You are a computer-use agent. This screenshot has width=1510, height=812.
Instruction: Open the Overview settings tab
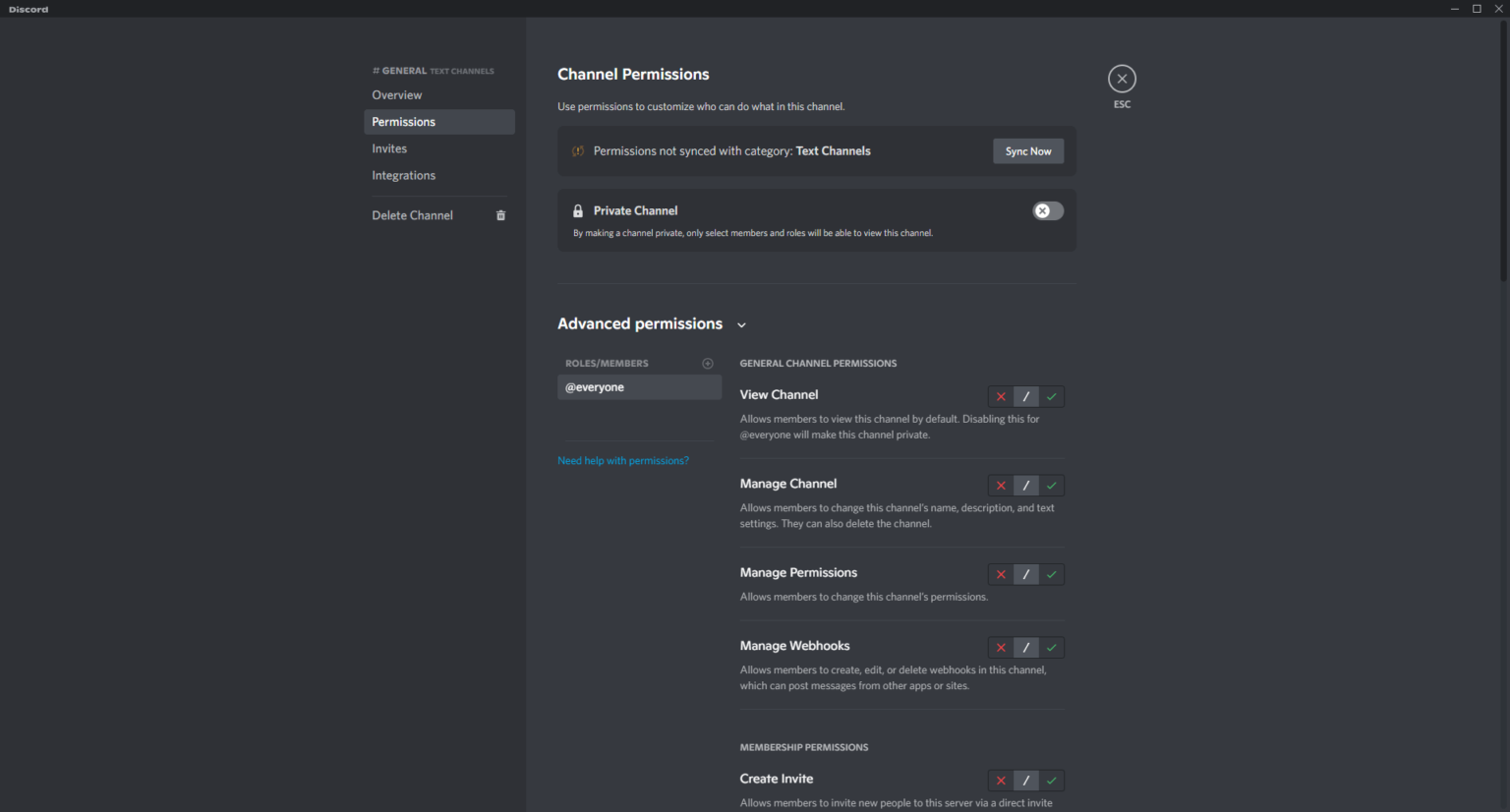397,95
